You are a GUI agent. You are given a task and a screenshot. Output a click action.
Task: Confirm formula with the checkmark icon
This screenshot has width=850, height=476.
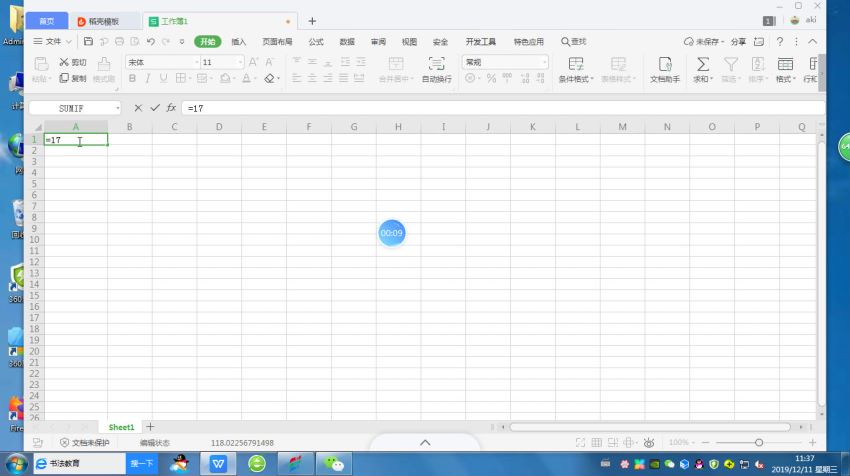155,108
